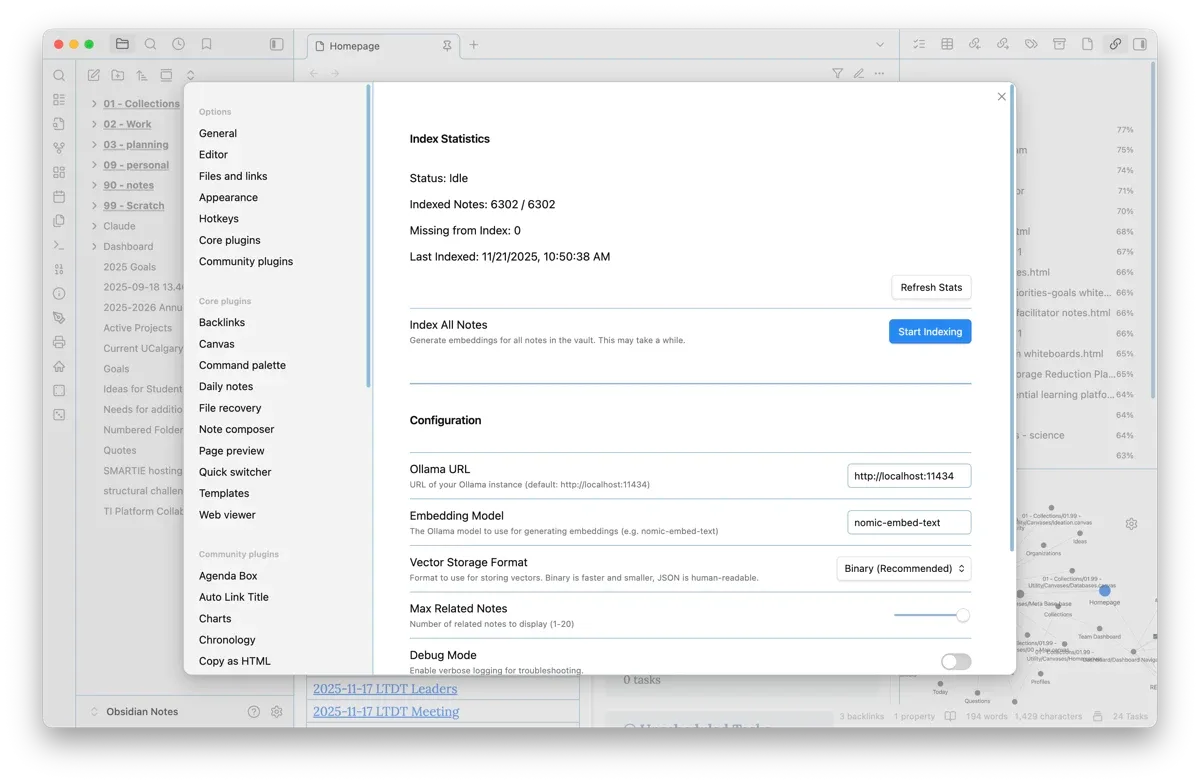This screenshot has height=784, width=1200.
Task: Open the Editor settings section
Action: click(213, 155)
